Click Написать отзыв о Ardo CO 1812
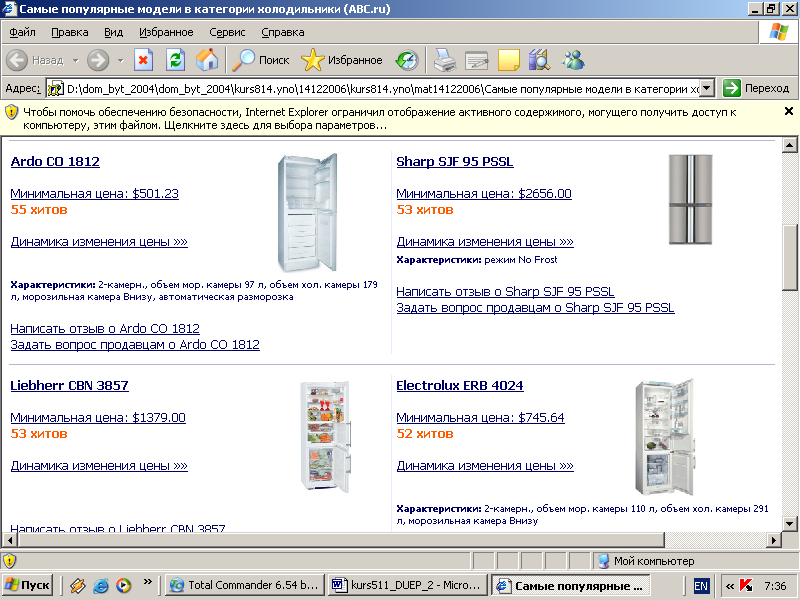The width and height of the screenshot is (800, 600). click(105, 329)
